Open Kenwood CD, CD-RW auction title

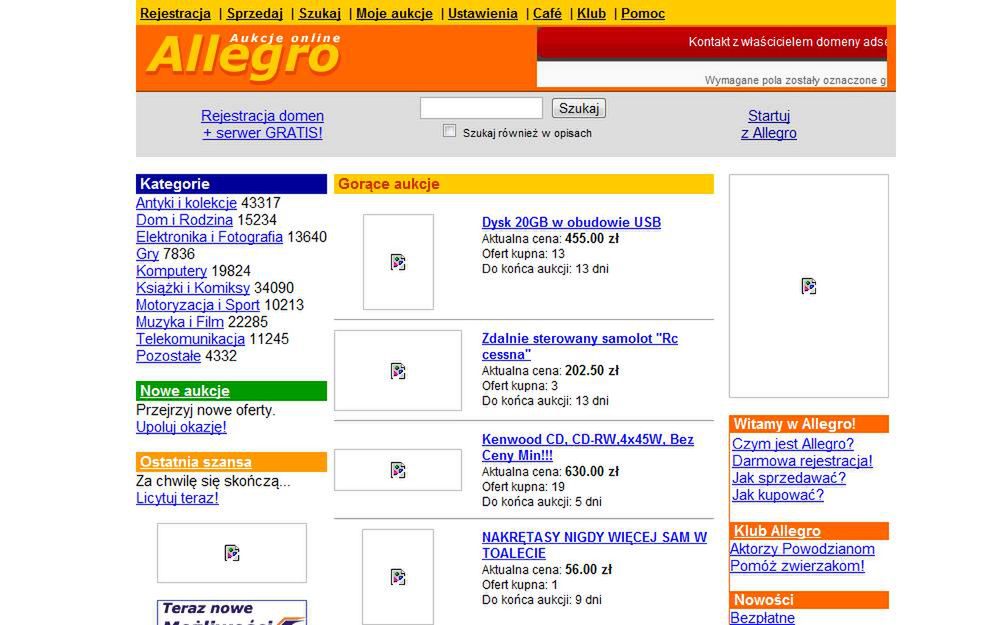(x=587, y=447)
